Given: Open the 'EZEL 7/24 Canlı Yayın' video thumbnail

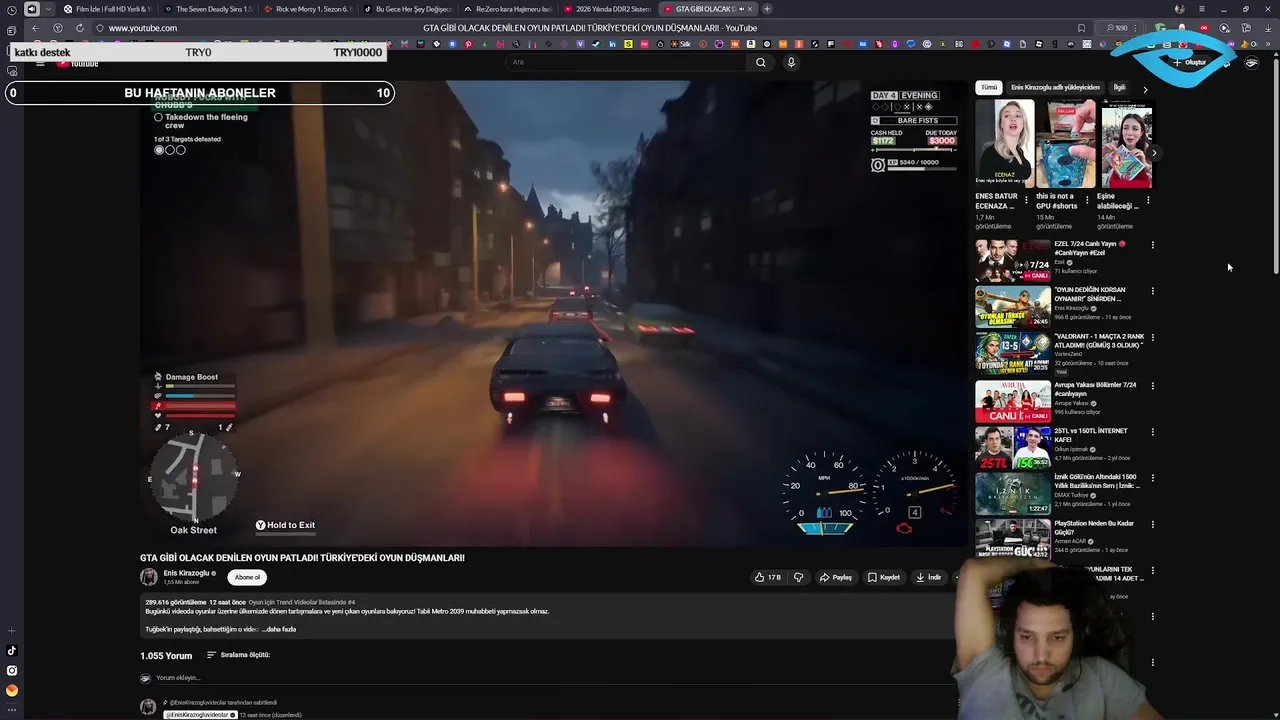Looking at the screenshot, I should 1013,261.
